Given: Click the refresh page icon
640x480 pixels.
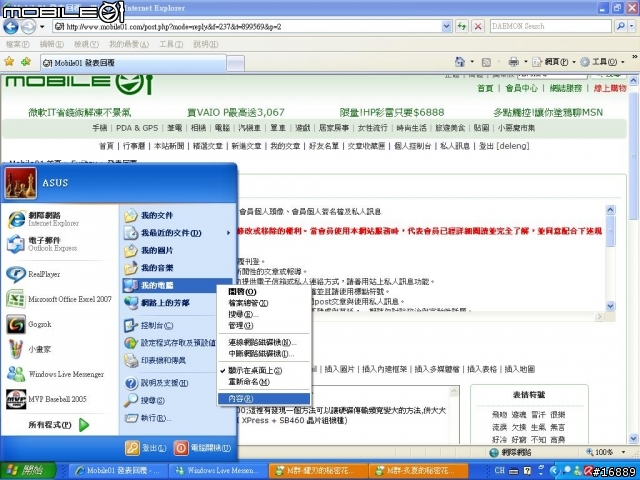Looking at the screenshot, I should point(462,27).
